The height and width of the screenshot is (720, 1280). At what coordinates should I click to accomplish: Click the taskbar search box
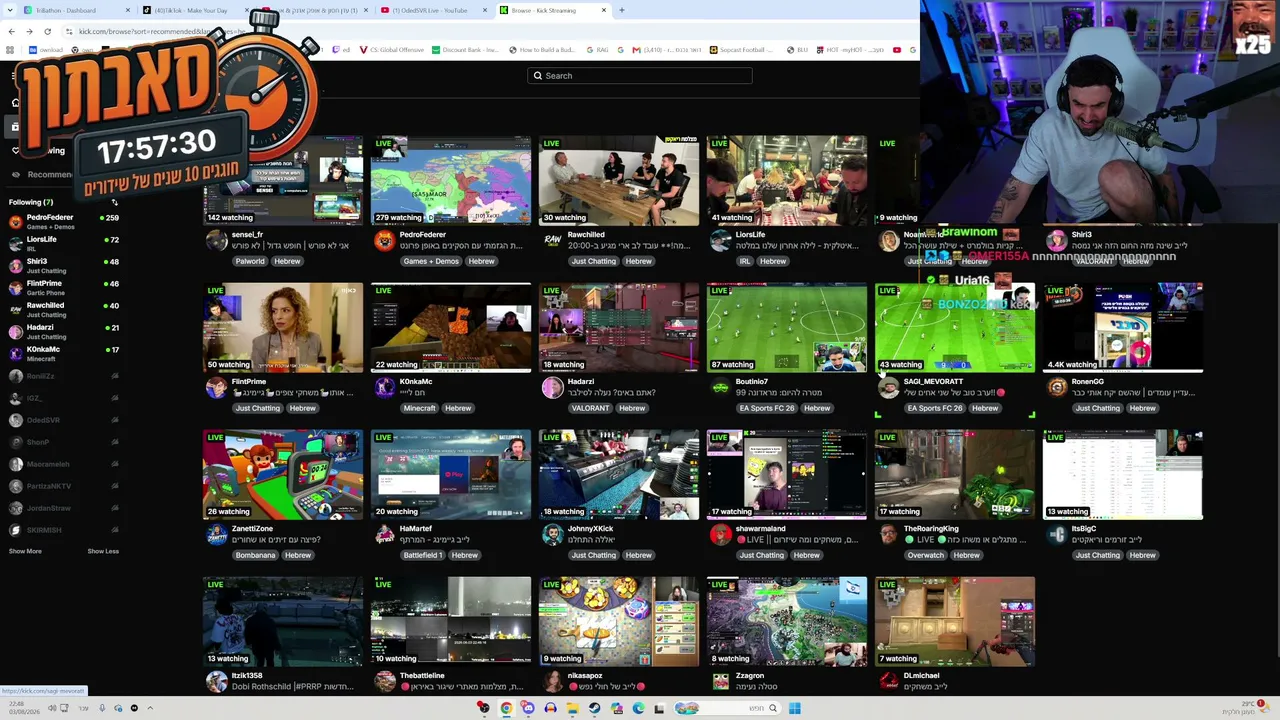click(x=727, y=708)
